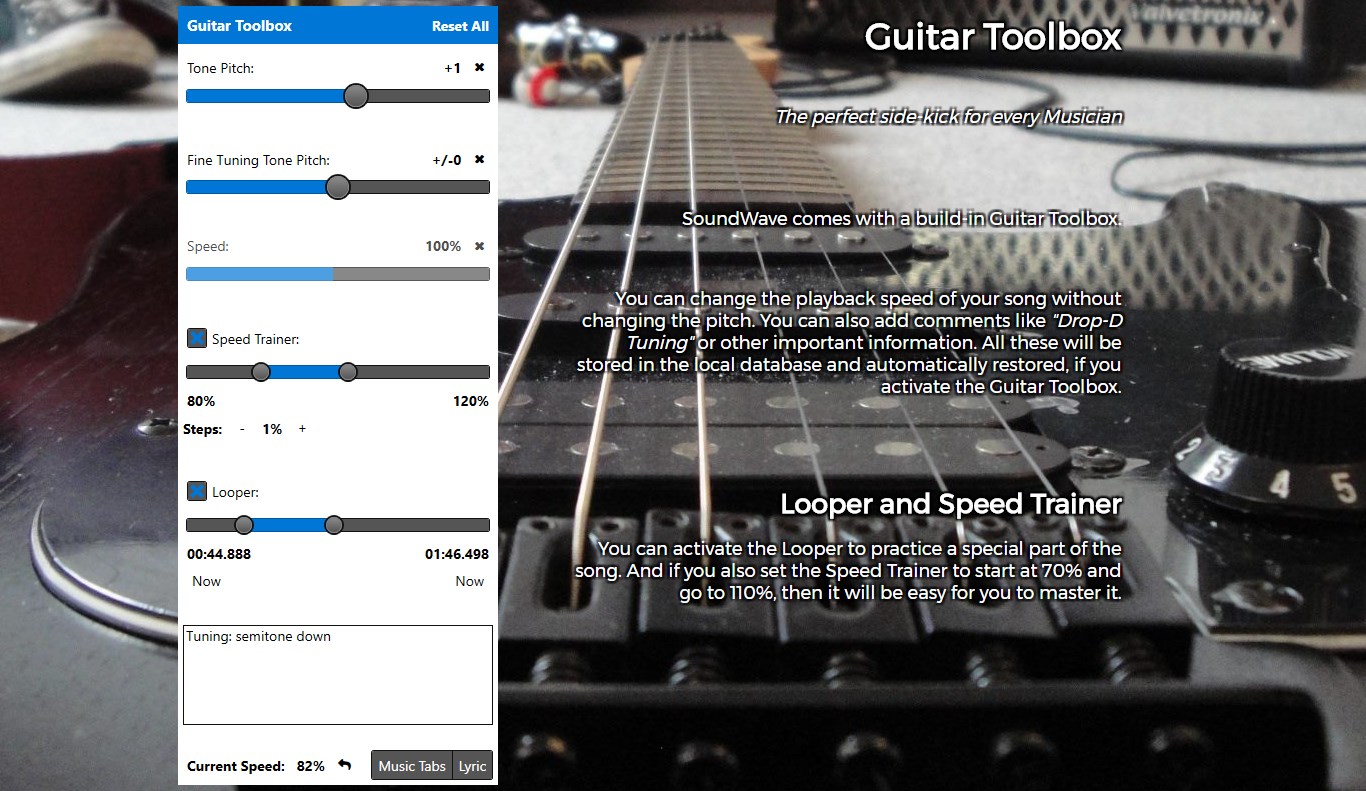1366x791 pixels.
Task: Click the Tone Pitch value +1
Action: (453, 68)
